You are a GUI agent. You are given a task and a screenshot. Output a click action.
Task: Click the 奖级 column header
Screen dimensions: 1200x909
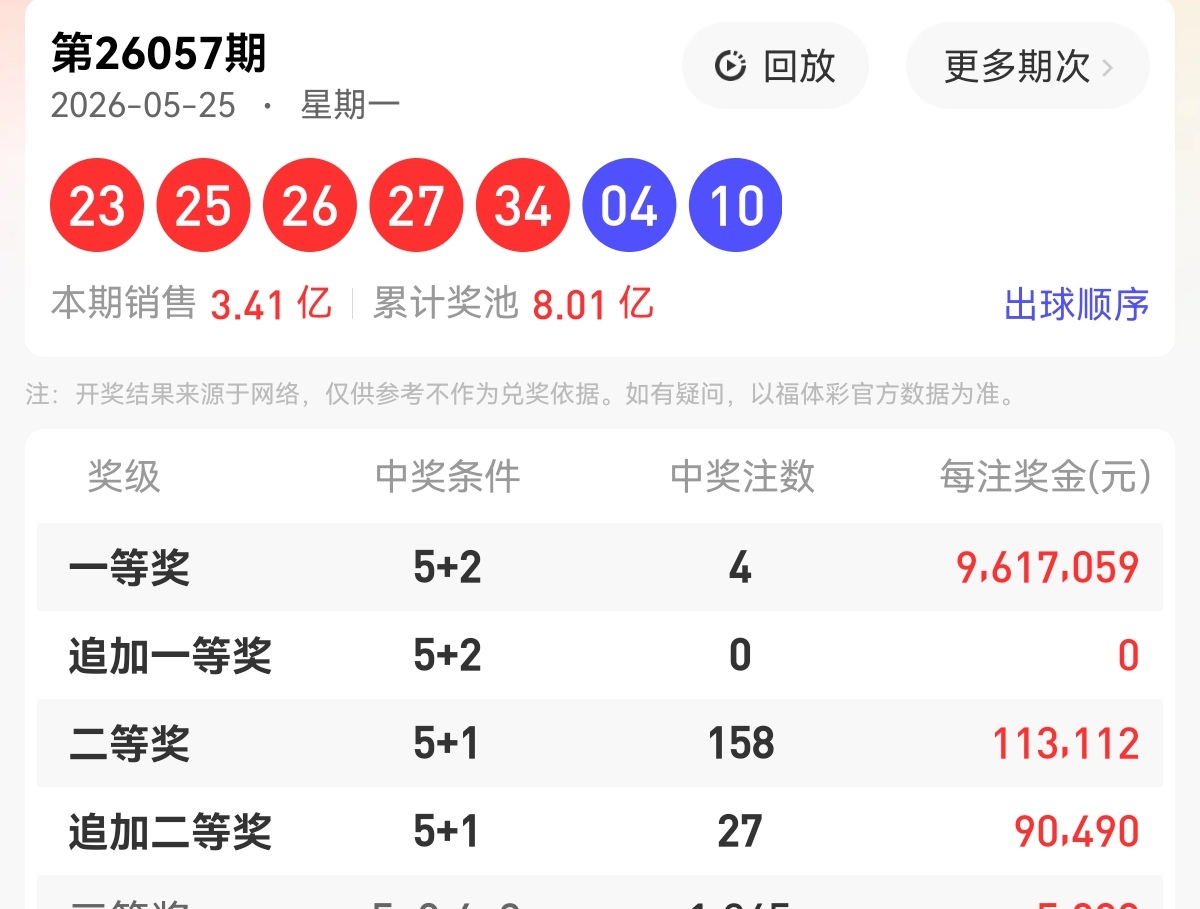[x=124, y=477]
